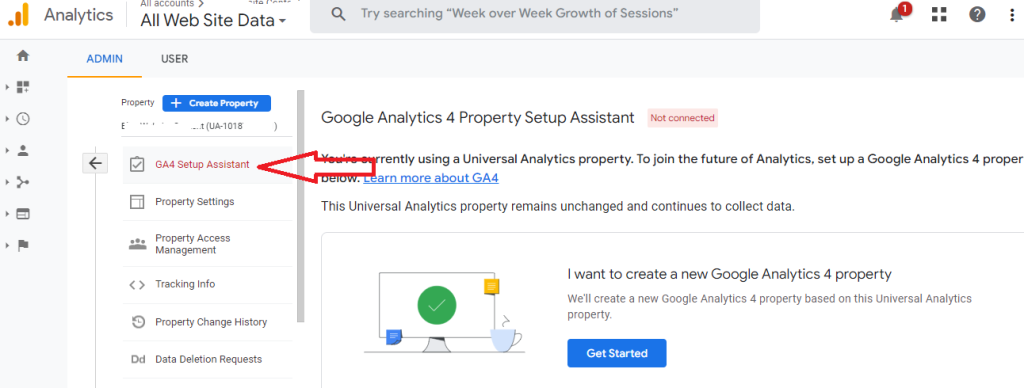Select the ADMIN tab
The image size is (1024, 388).
pyautogui.click(x=104, y=59)
